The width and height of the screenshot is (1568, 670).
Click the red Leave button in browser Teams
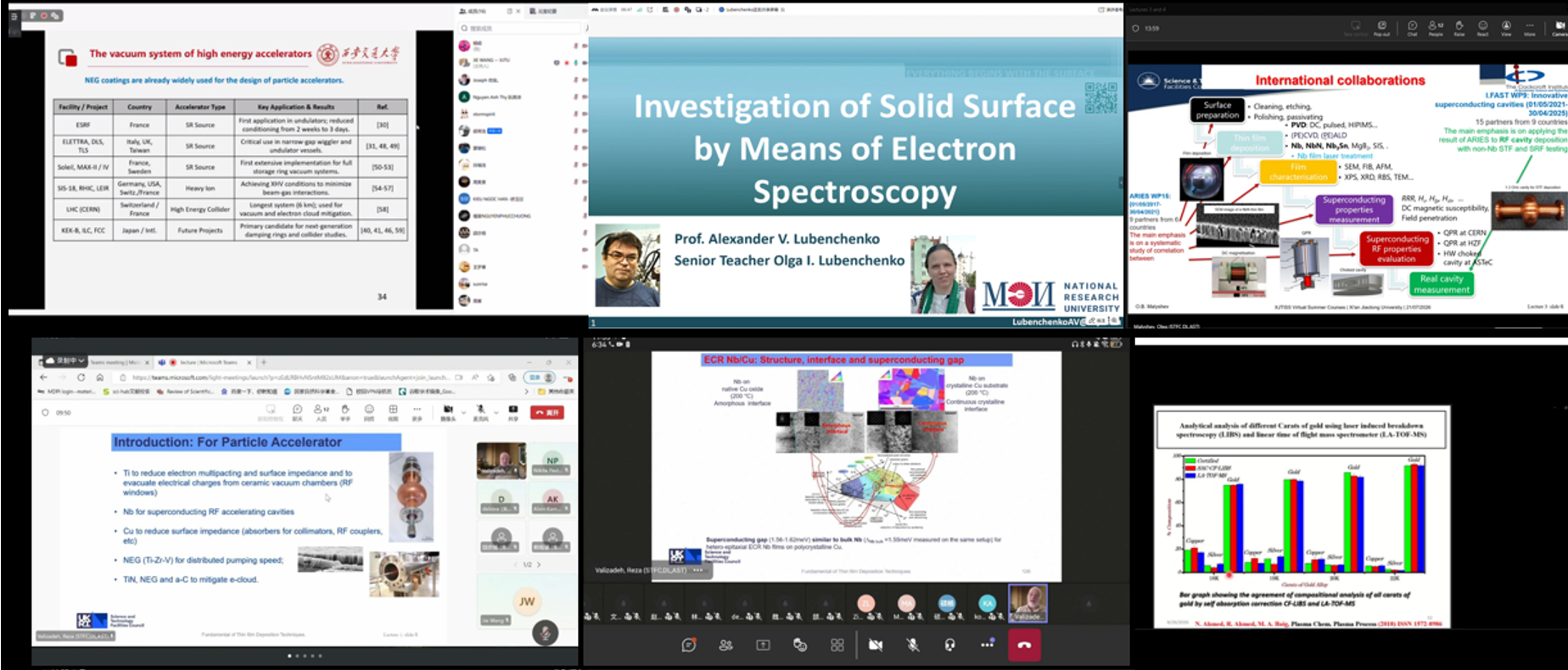pyautogui.click(x=547, y=412)
